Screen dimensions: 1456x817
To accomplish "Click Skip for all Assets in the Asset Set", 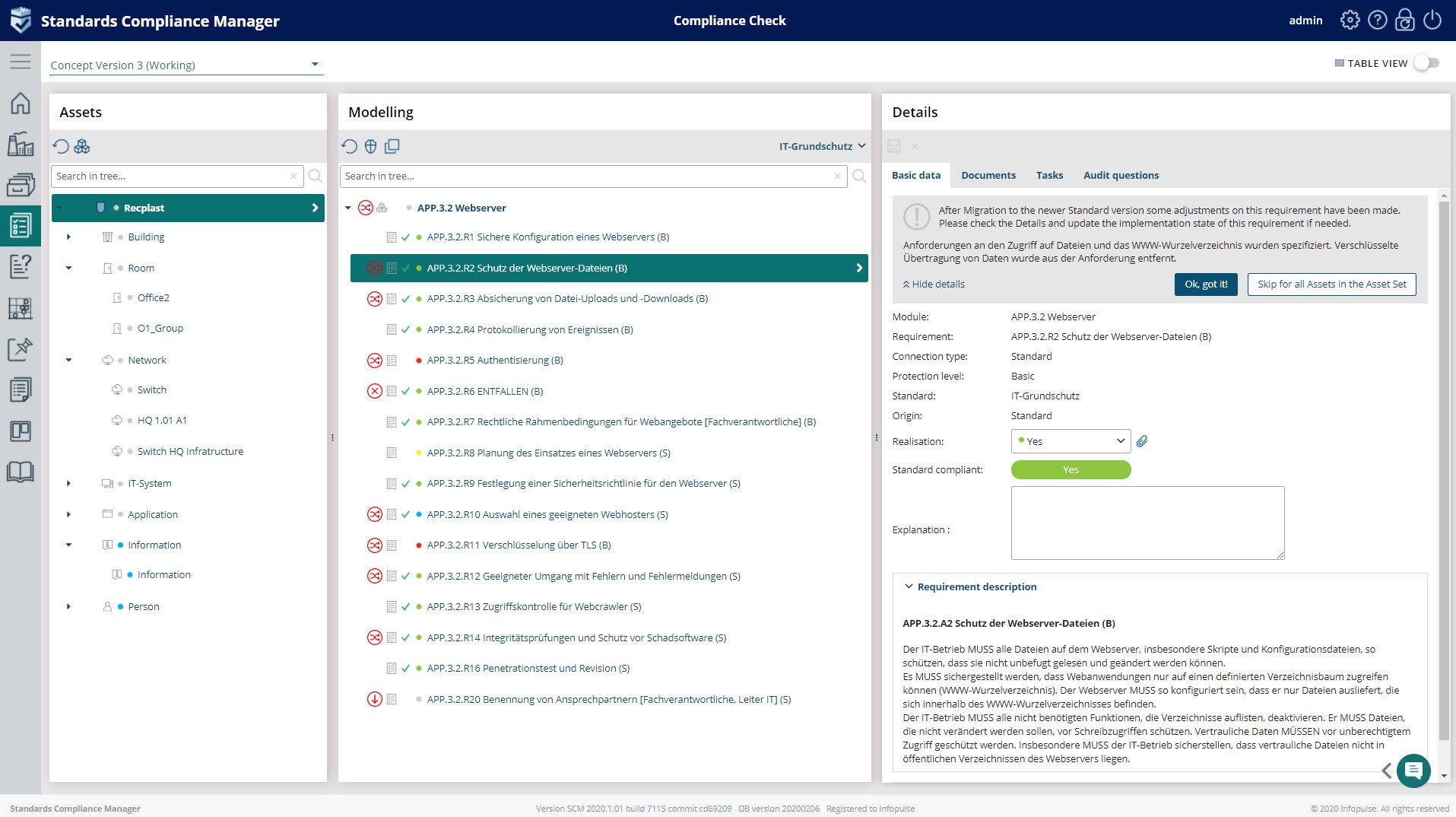I will tap(1331, 285).
